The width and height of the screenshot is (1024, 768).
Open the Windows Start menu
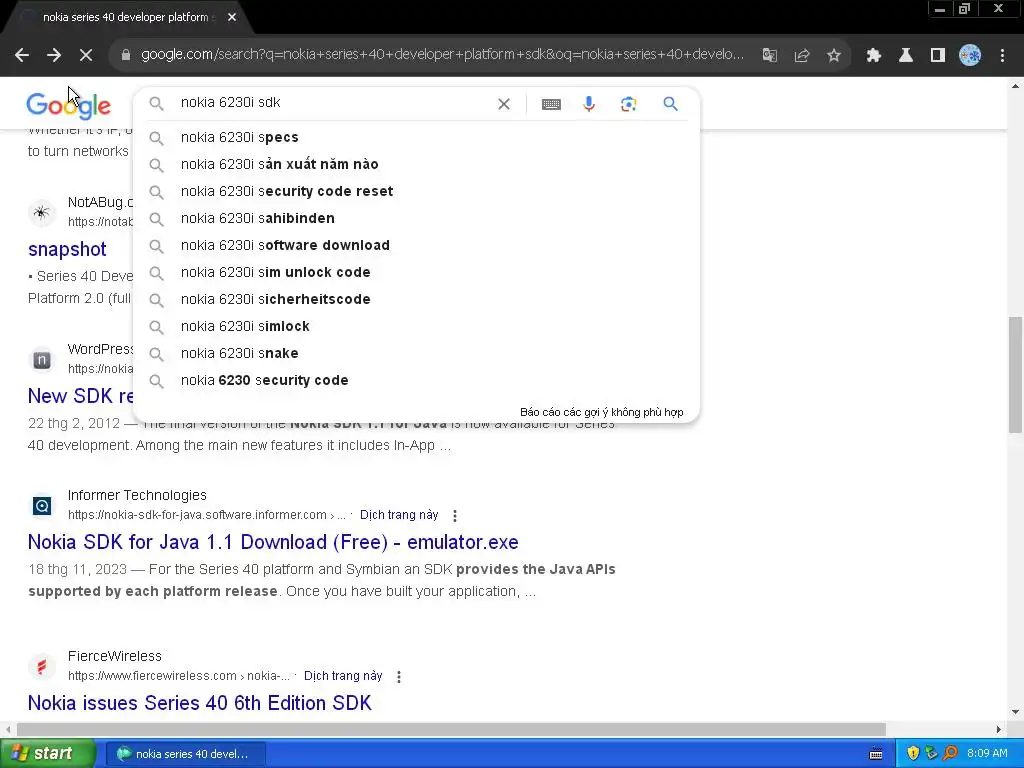click(x=48, y=754)
